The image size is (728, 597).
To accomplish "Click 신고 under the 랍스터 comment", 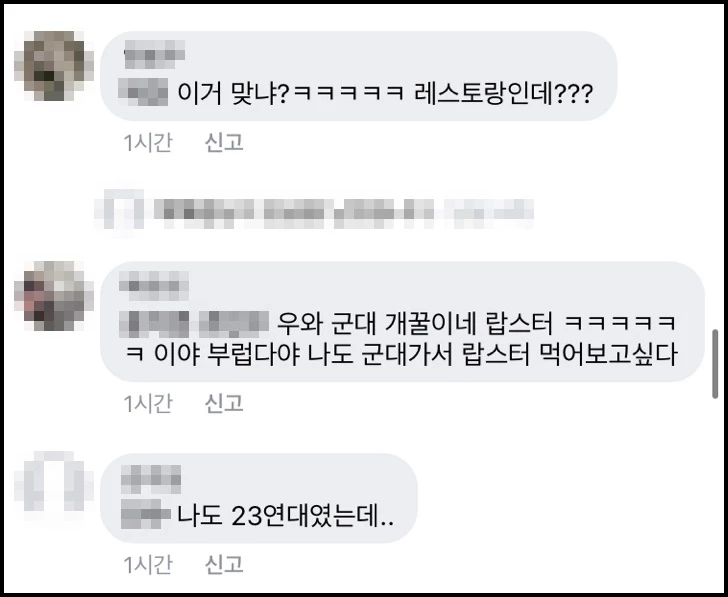I will [224, 403].
